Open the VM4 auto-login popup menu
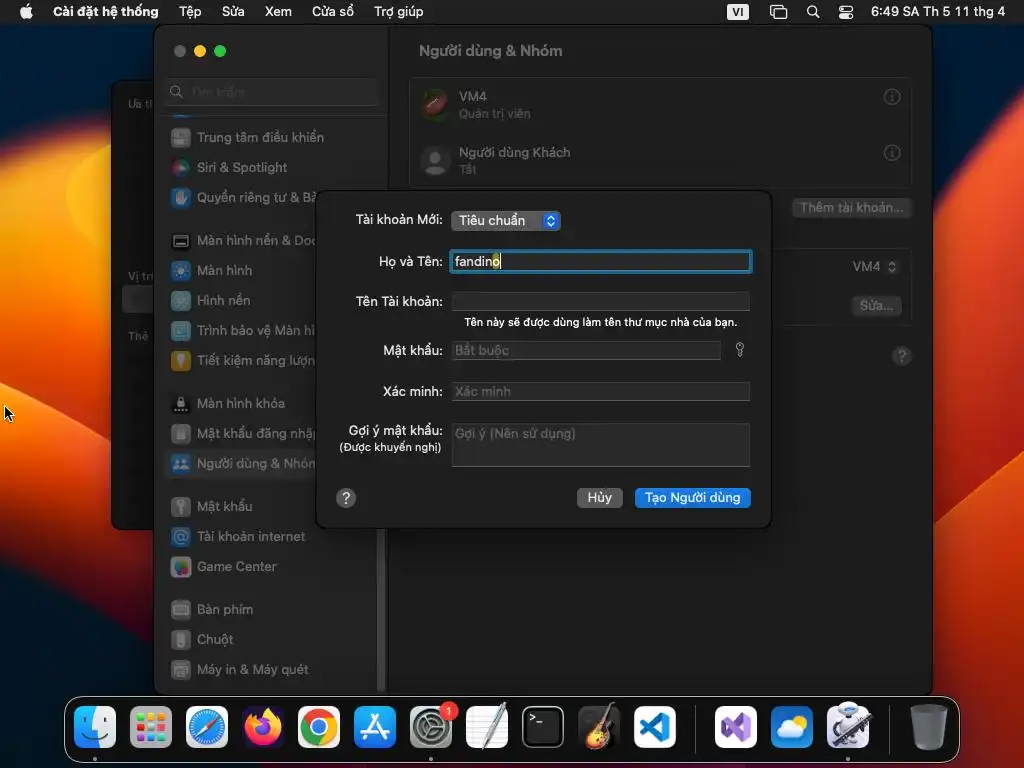This screenshot has height=768, width=1024. coord(874,266)
